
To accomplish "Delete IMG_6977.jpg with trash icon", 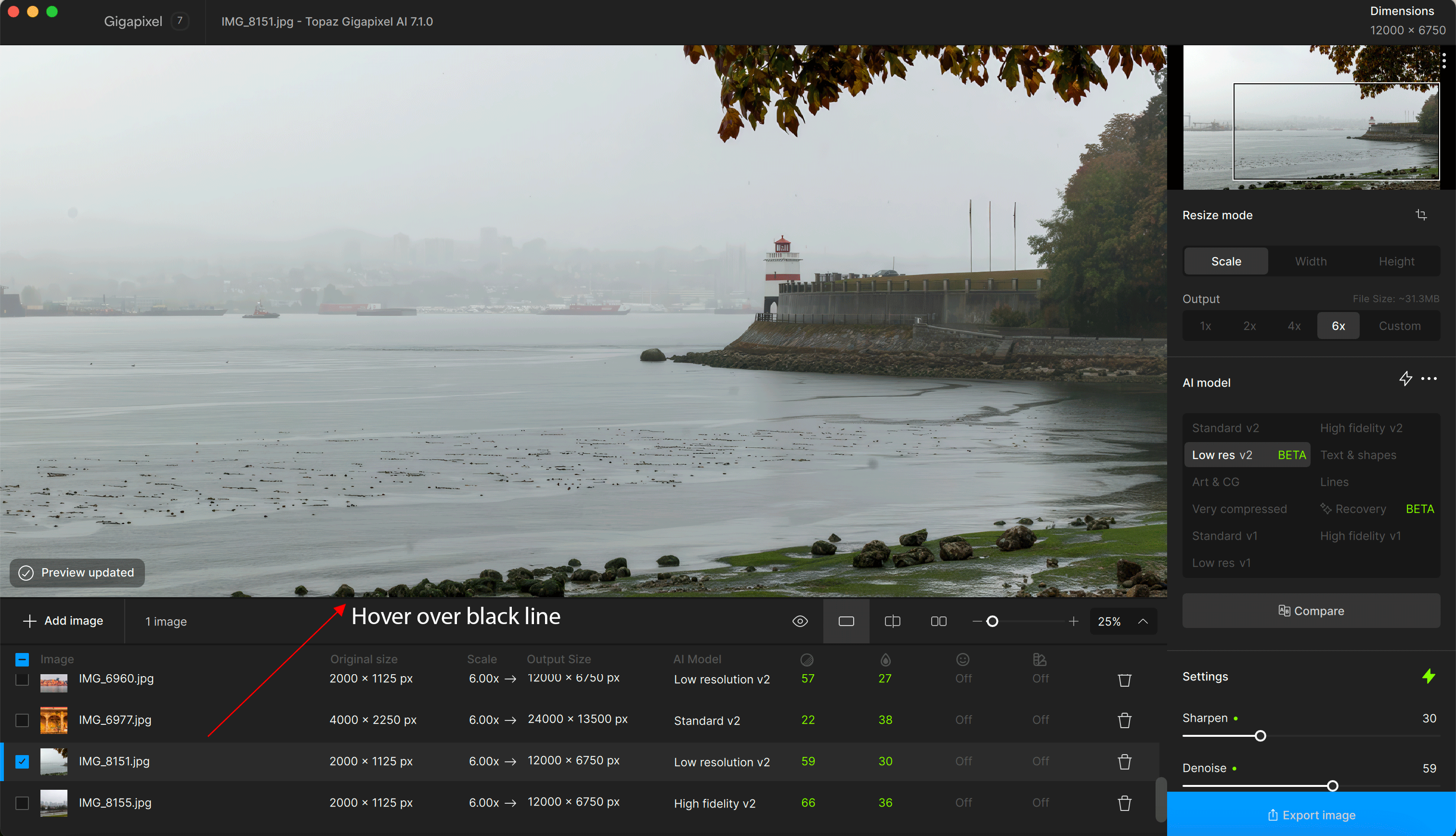I will 1124,720.
